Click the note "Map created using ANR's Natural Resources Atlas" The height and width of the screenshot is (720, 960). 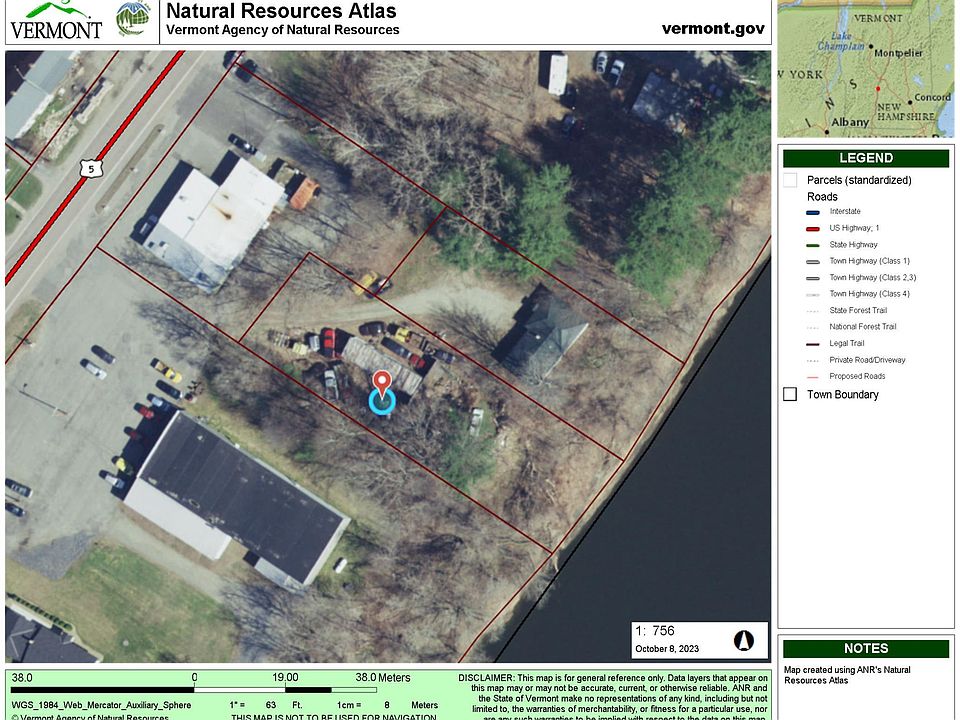tap(847, 675)
